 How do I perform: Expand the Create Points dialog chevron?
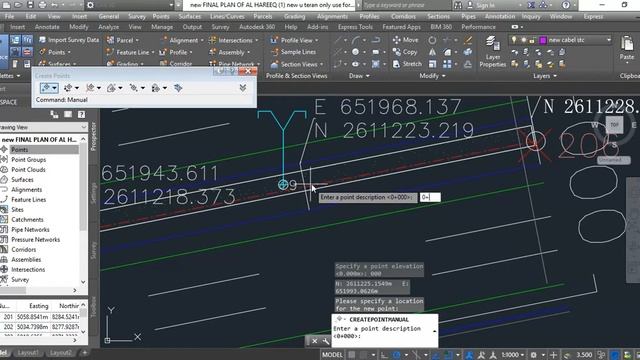(x=242, y=88)
